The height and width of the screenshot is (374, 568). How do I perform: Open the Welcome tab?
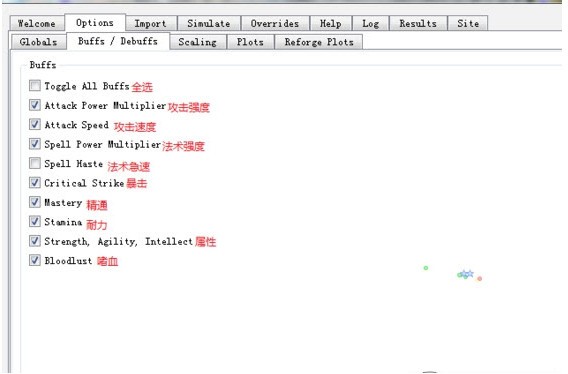(x=37, y=24)
